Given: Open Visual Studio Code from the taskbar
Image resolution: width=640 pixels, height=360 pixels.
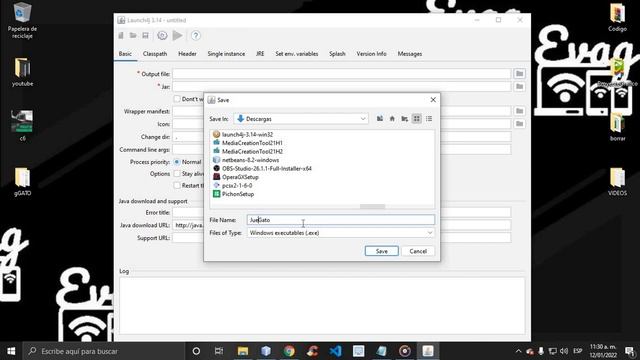Looking at the screenshot, I should tap(335, 351).
